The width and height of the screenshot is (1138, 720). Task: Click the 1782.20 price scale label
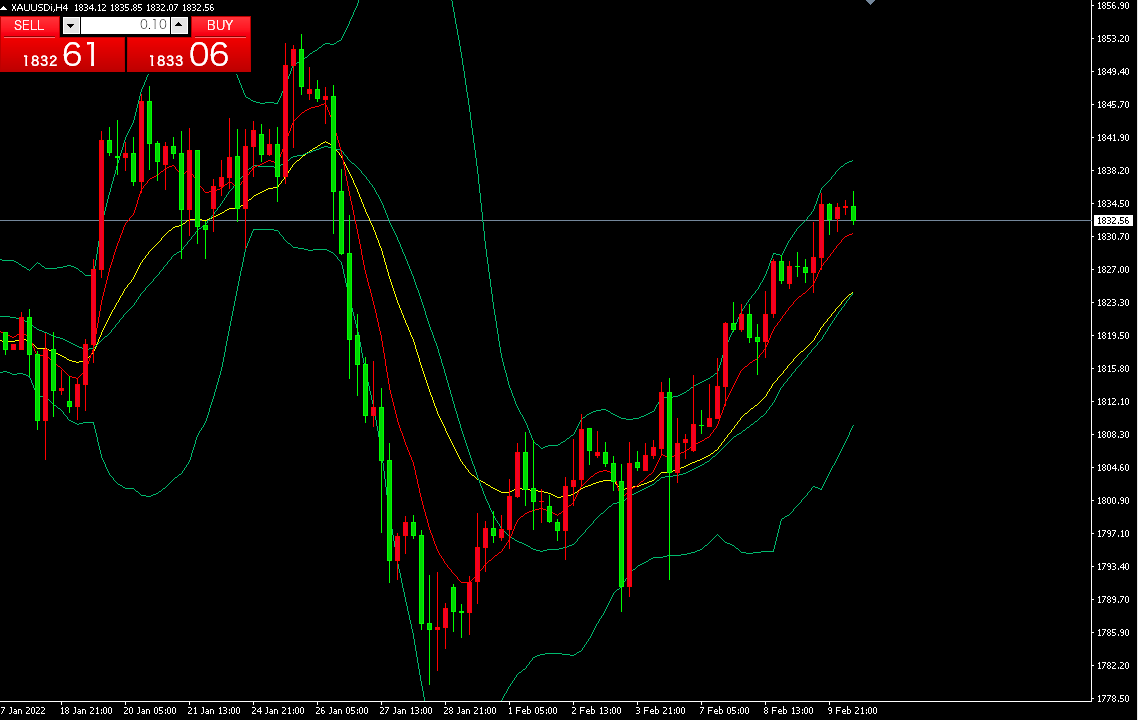pos(1113,666)
